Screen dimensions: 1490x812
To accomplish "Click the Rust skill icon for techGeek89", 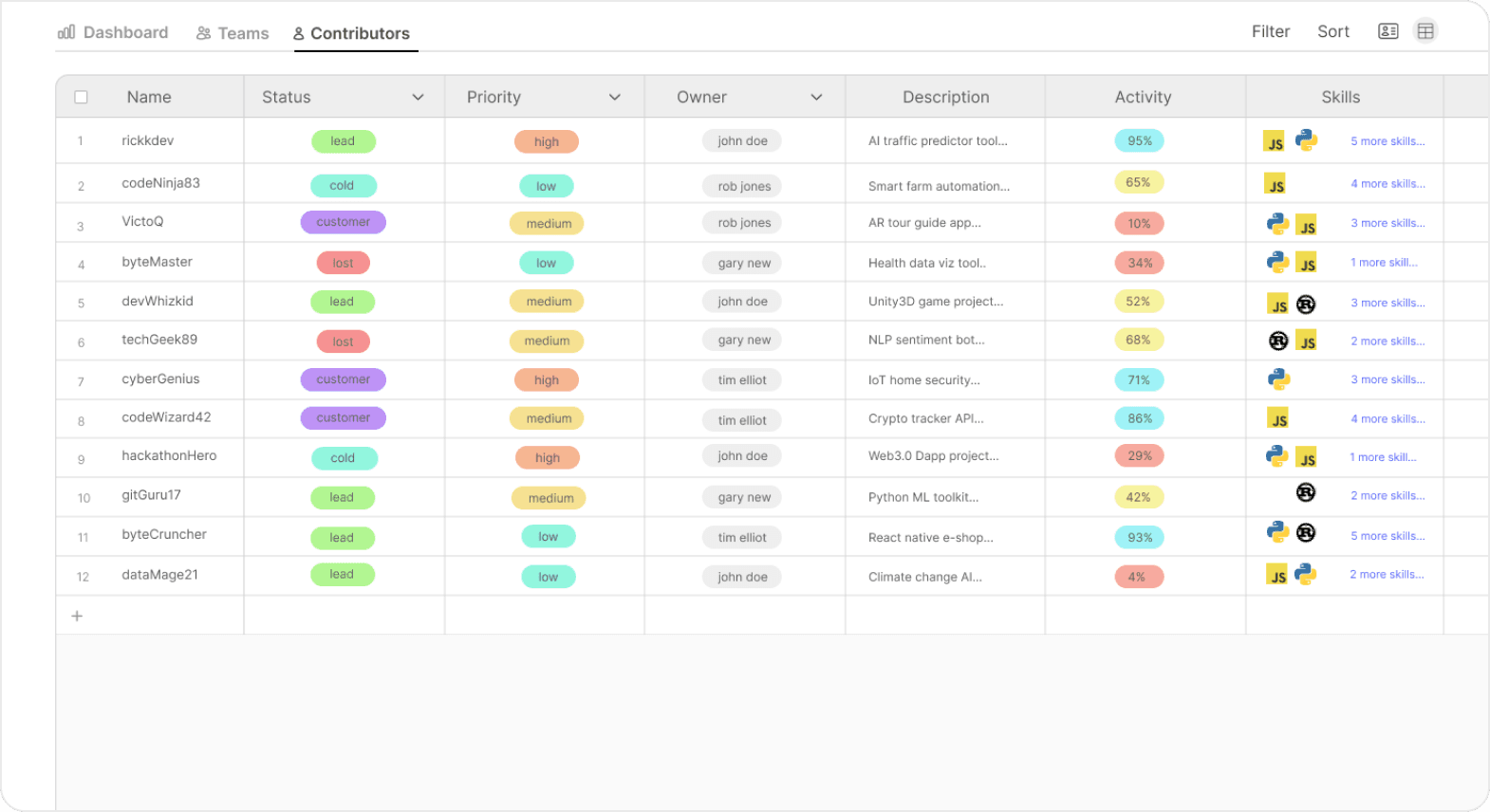I will tap(1278, 341).
